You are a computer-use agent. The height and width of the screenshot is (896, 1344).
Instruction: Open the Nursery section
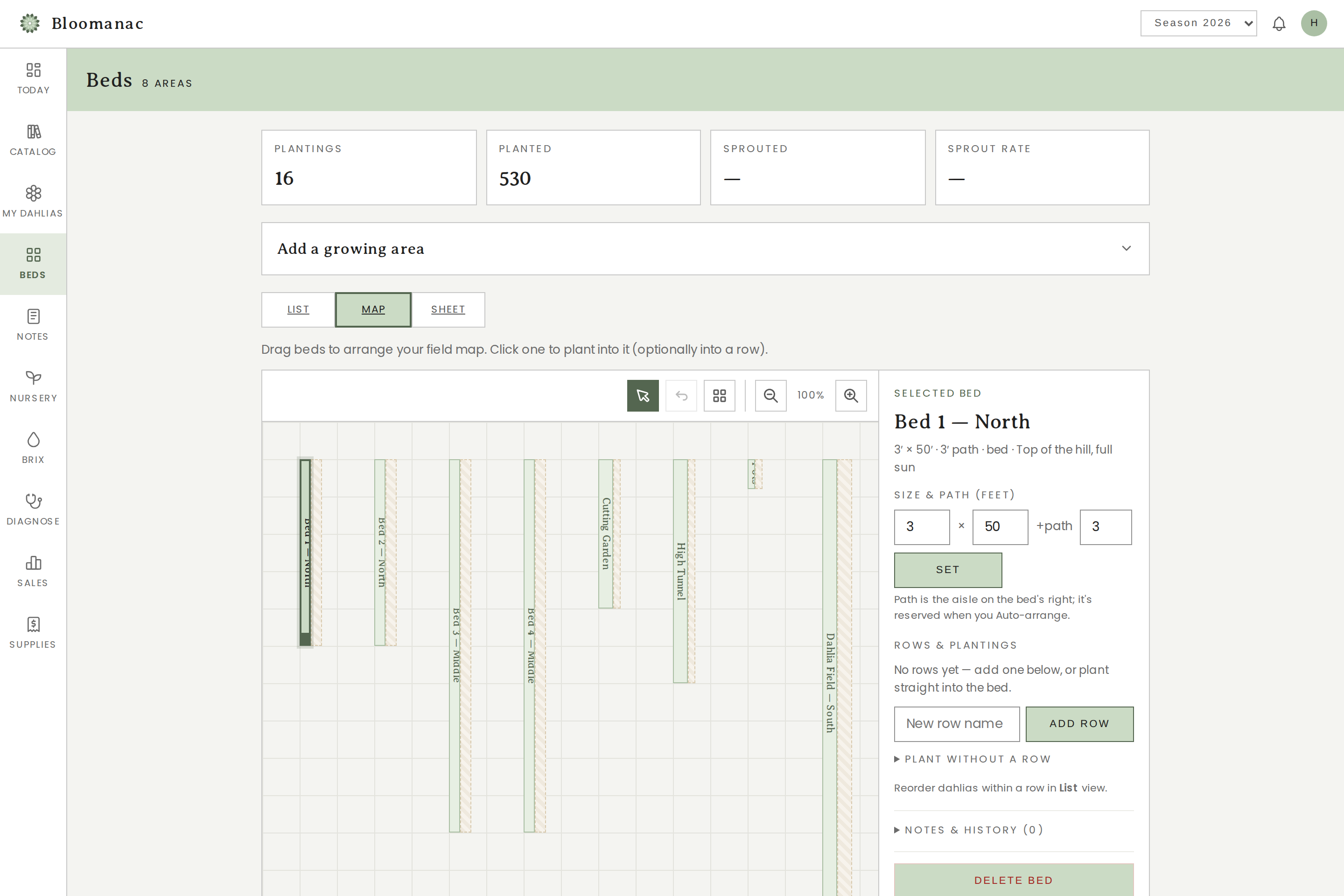tap(33, 387)
